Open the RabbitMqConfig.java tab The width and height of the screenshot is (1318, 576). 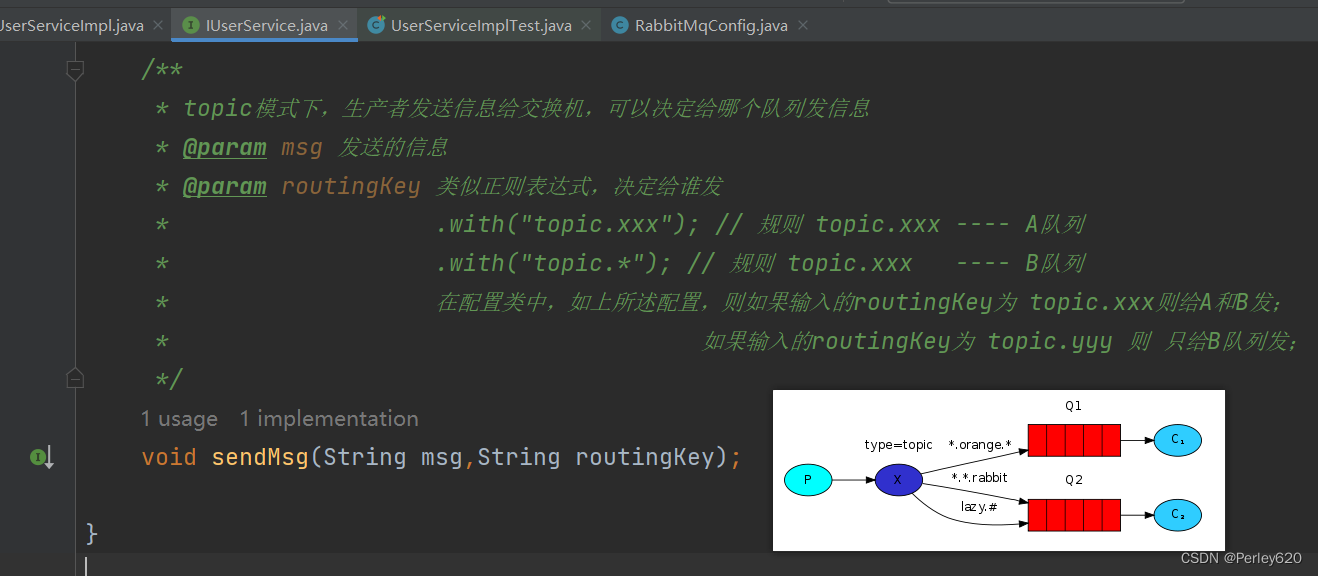[x=711, y=25]
